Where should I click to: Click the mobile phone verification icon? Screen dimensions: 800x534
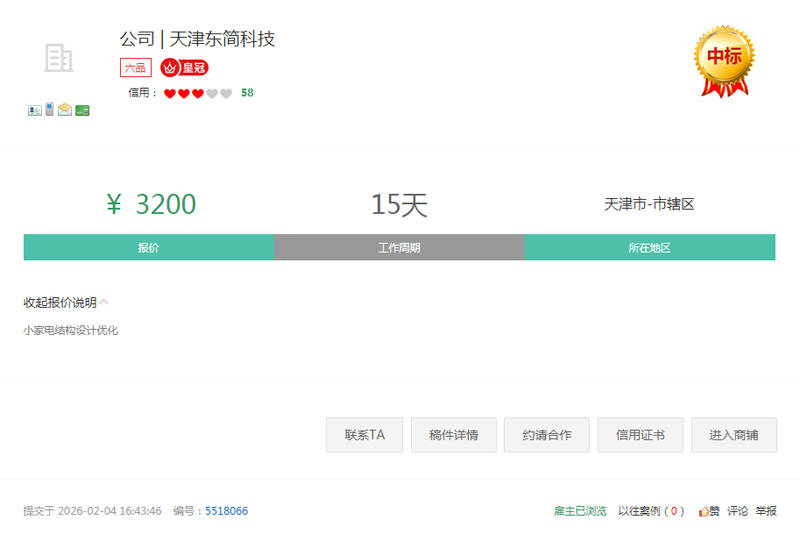point(49,109)
